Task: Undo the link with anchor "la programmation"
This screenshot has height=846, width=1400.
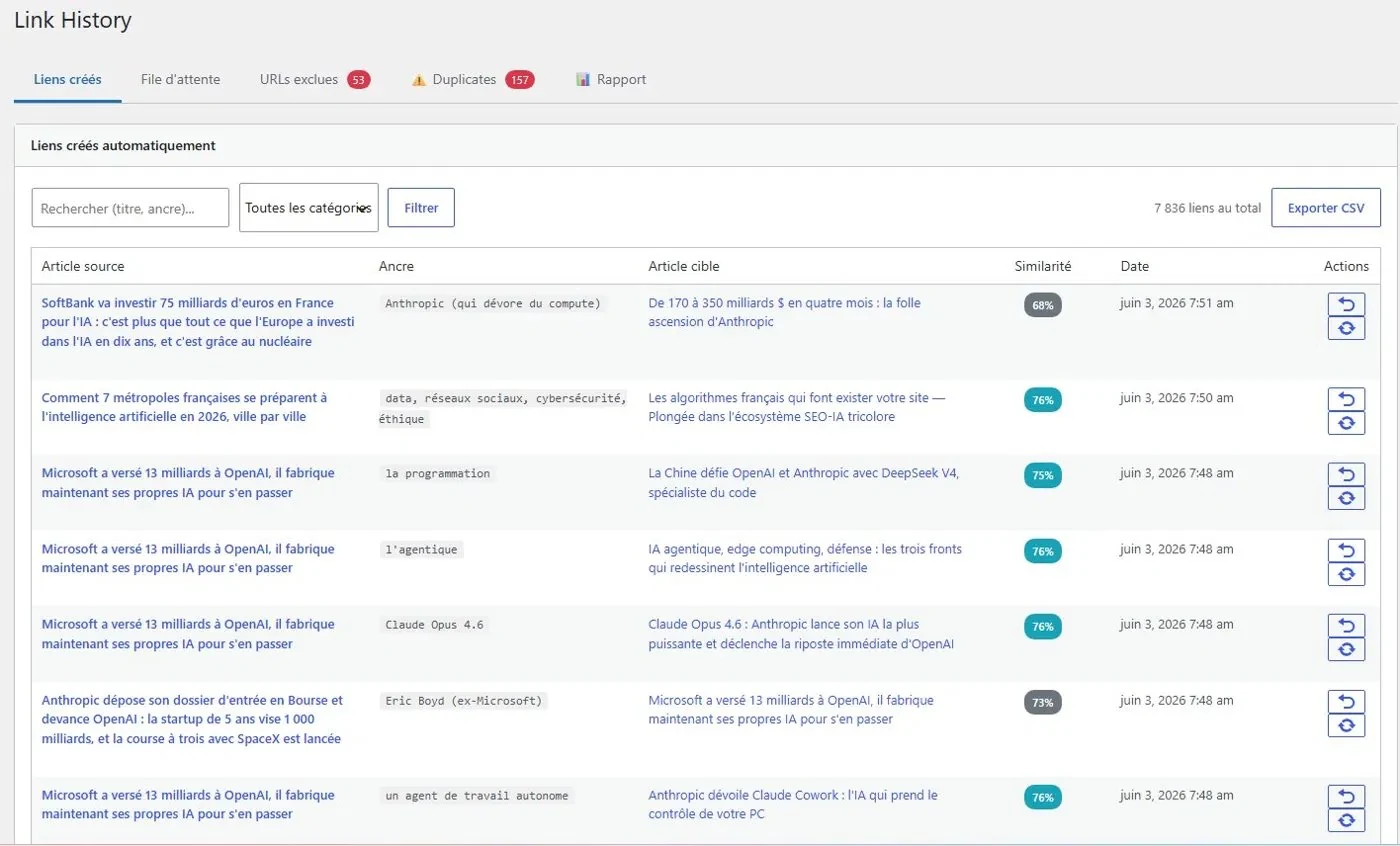Action: coord(1346,475)
